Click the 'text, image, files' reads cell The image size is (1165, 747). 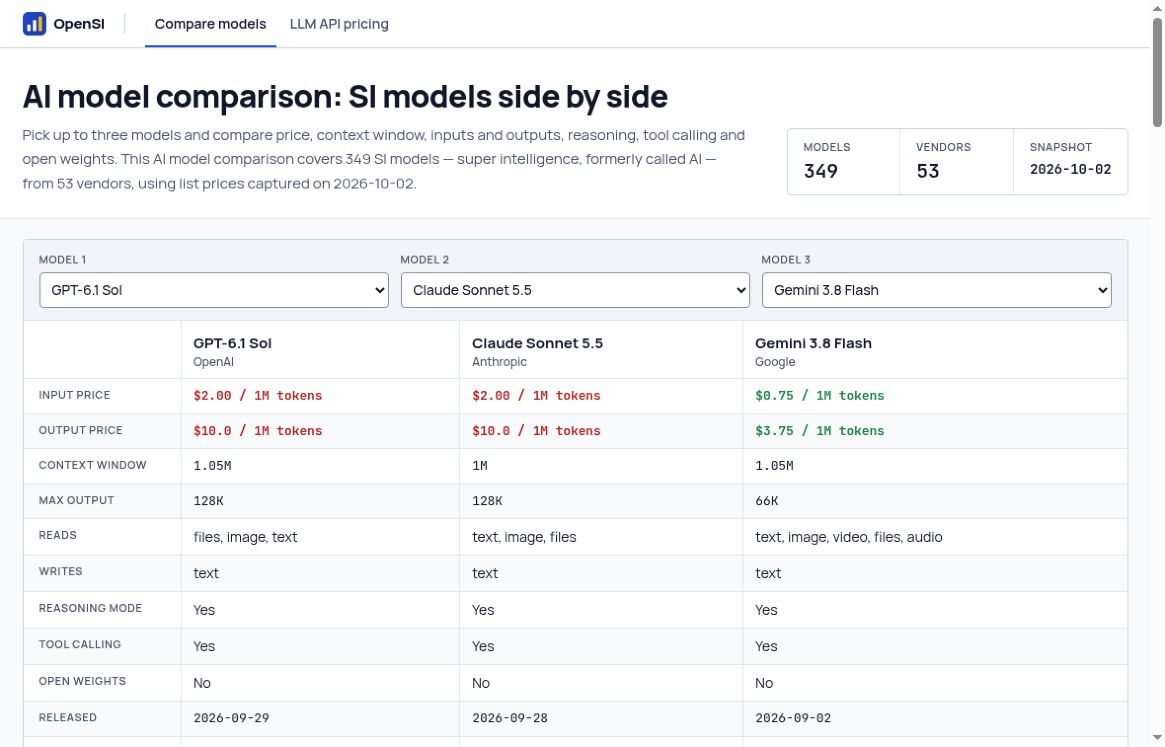(x=524, y=537)
